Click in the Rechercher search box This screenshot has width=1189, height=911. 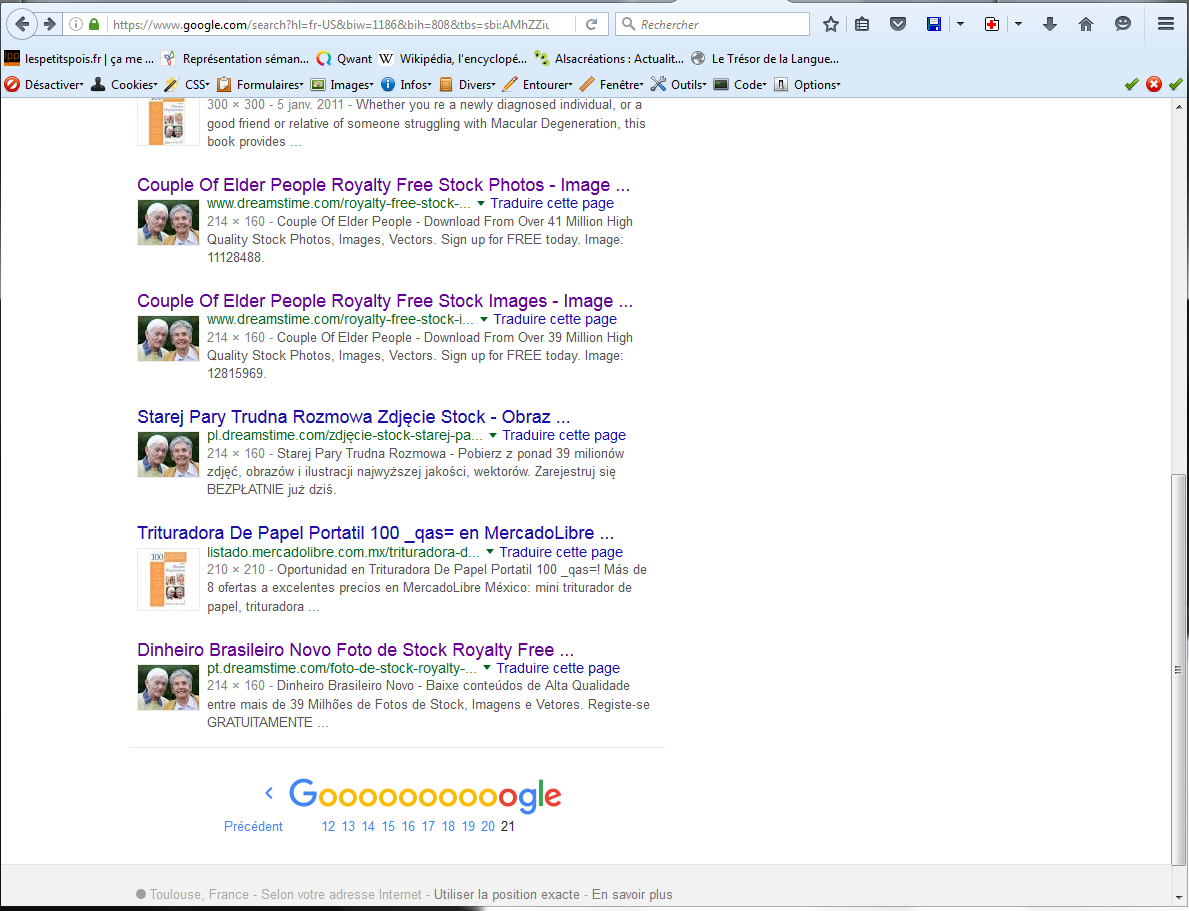click(x=720, y=24)
